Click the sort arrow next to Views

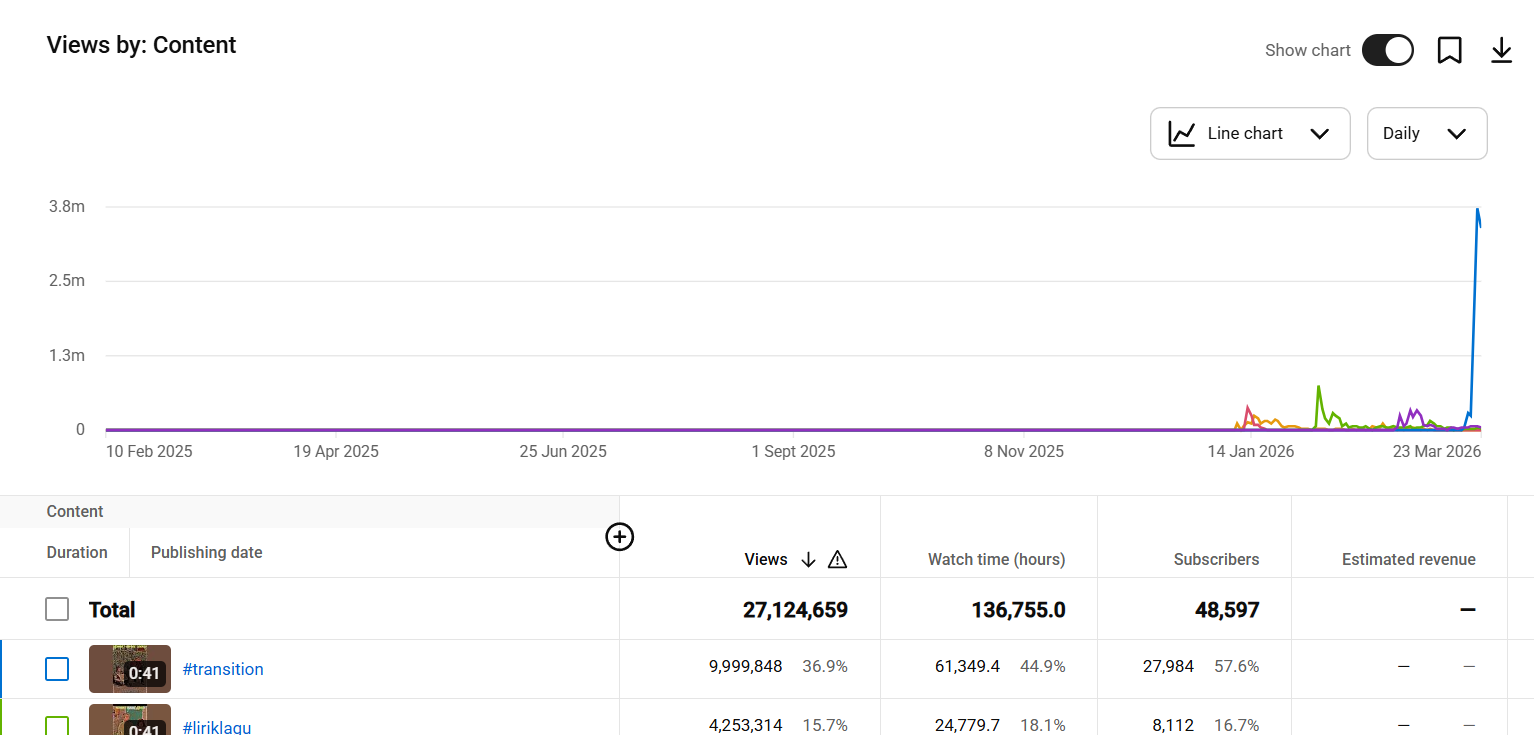click(809, 560)
